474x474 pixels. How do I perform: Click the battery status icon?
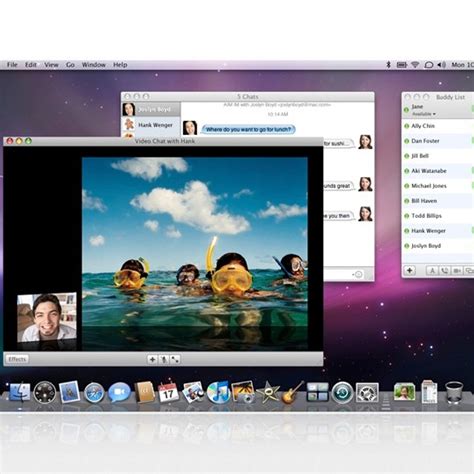402,65
